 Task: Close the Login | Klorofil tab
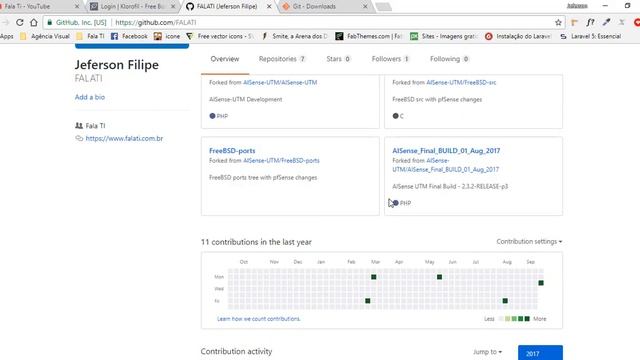pyautogui.click(x=173, y=7)
